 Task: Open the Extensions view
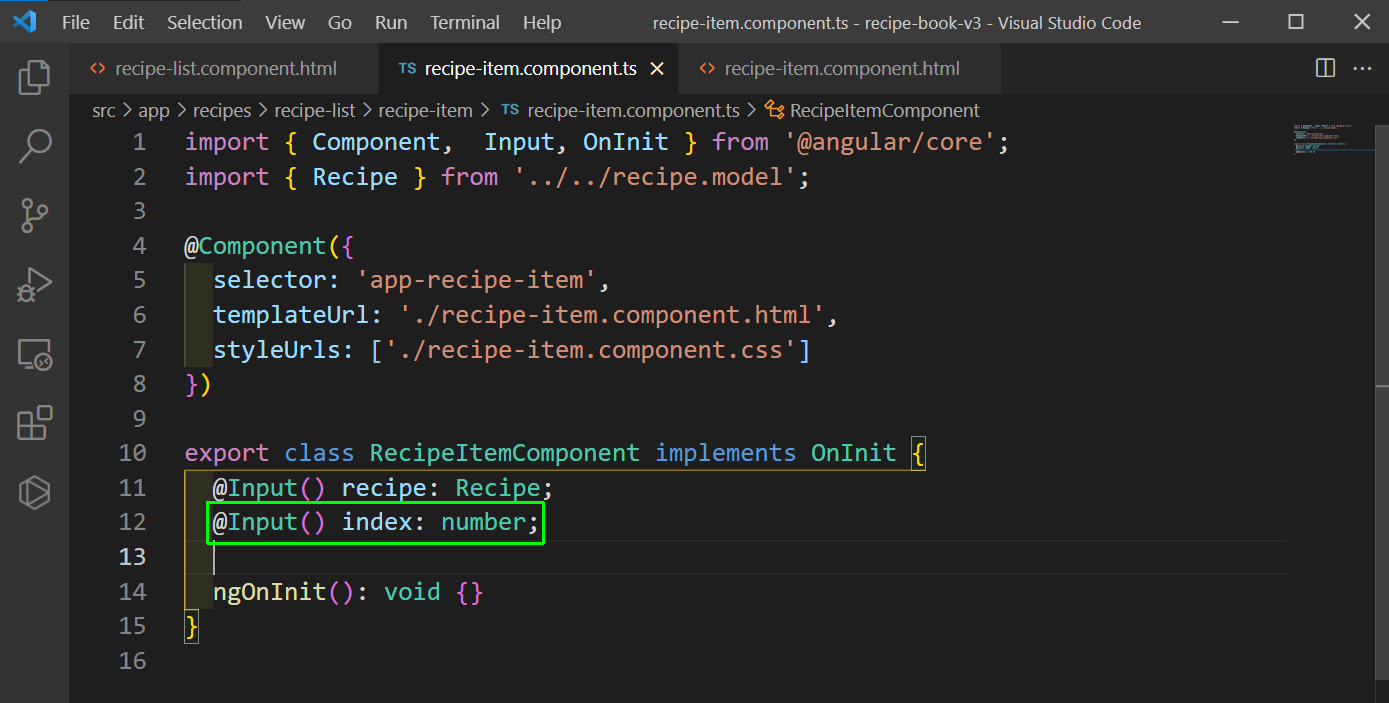point(34,423)
